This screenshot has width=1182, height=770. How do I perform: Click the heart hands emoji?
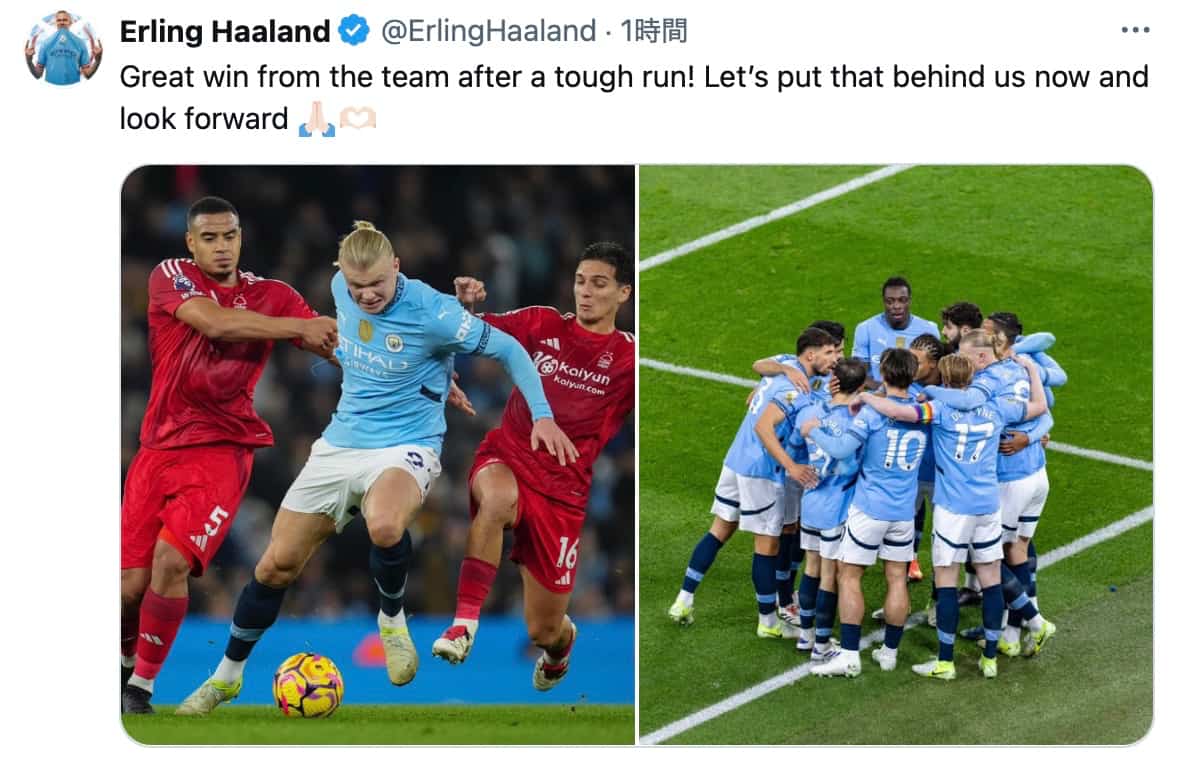(357, 118)
